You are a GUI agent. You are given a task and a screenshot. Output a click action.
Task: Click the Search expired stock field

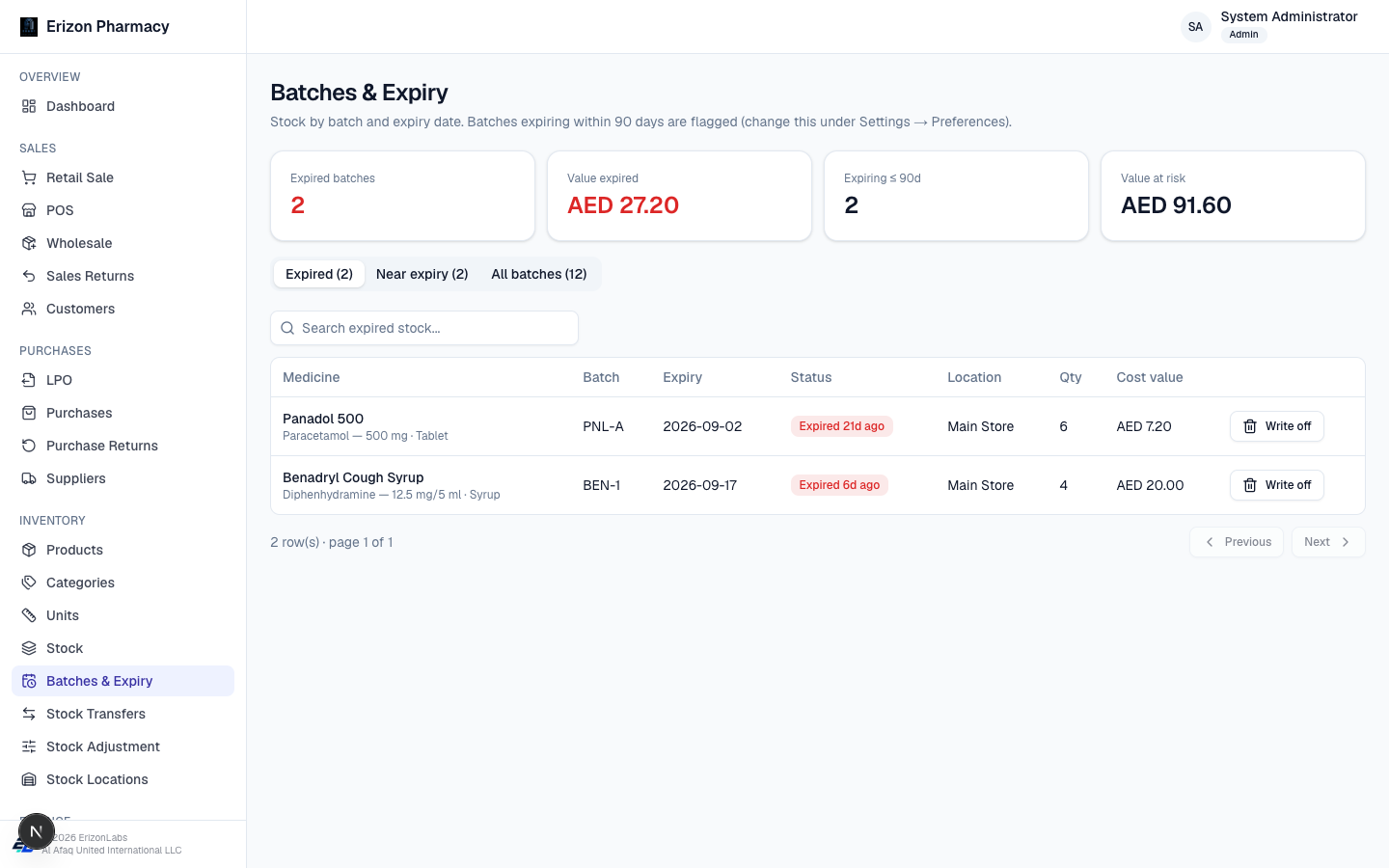pos(424,328)
